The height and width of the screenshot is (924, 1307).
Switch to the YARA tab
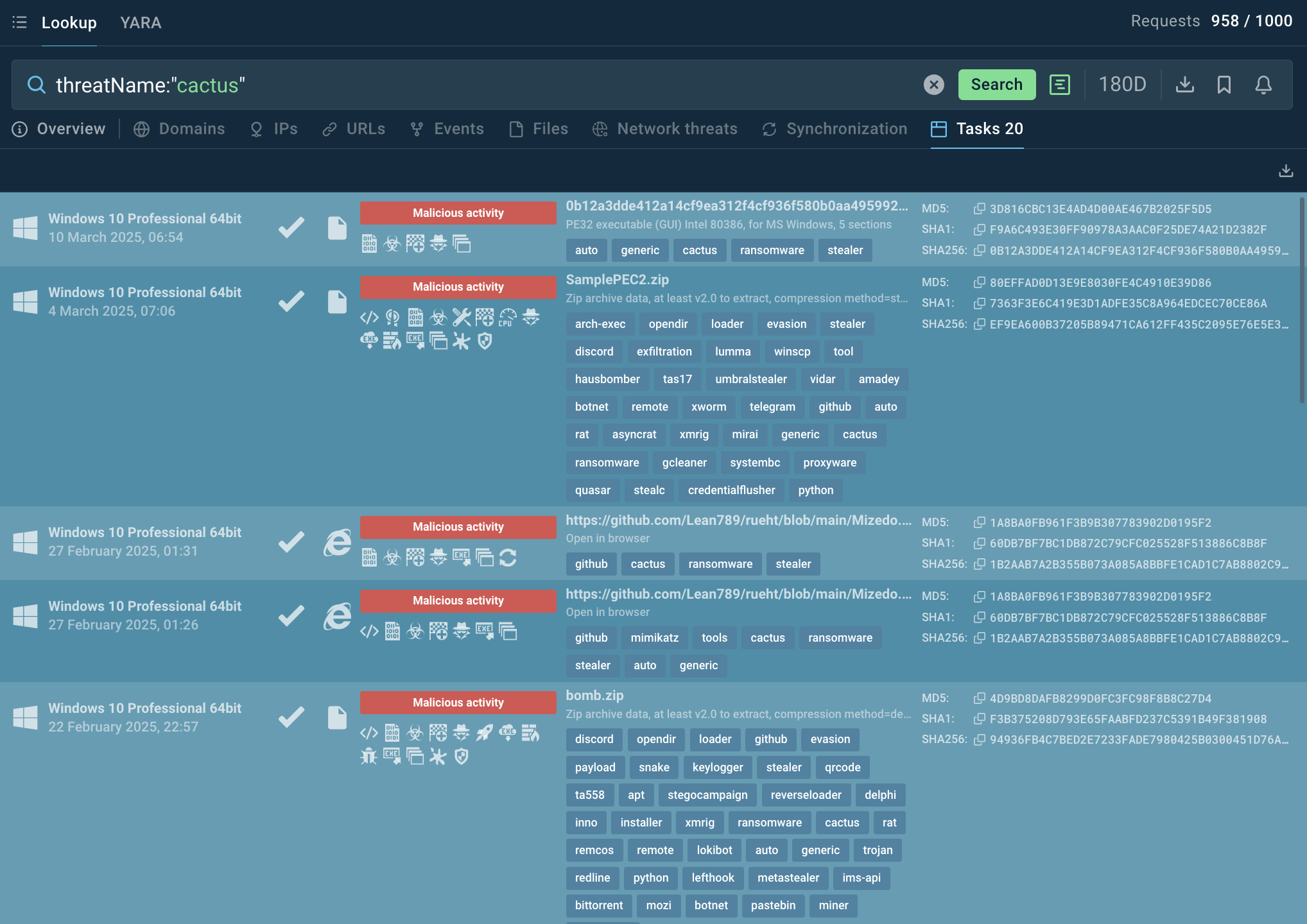(x=141, y=22)
